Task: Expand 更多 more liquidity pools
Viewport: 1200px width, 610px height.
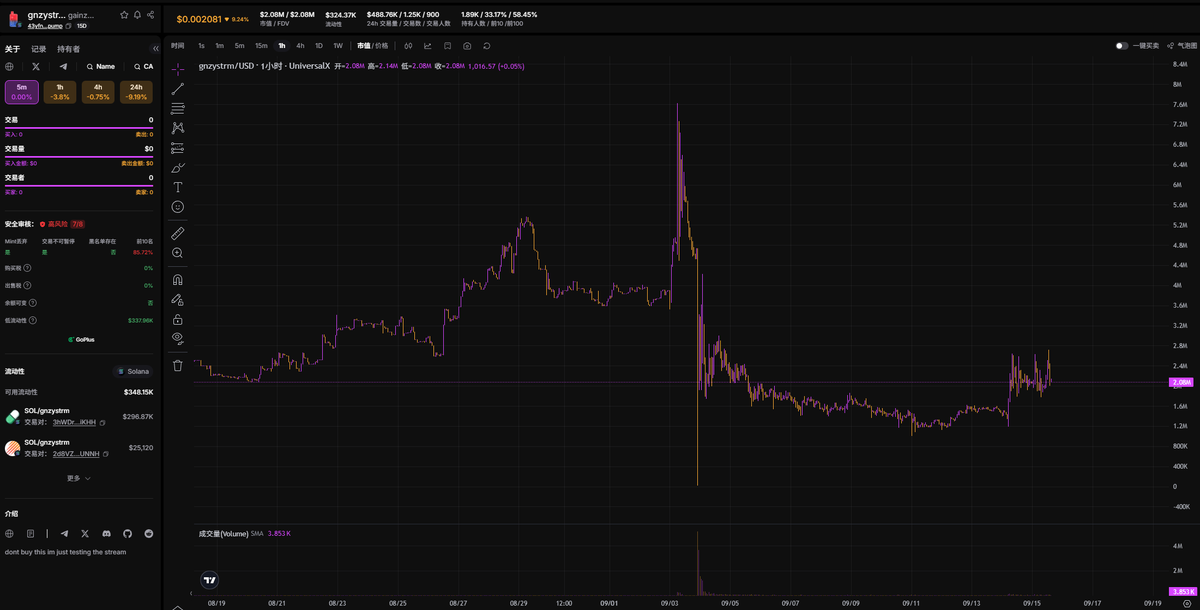Action: pos(79,478)
